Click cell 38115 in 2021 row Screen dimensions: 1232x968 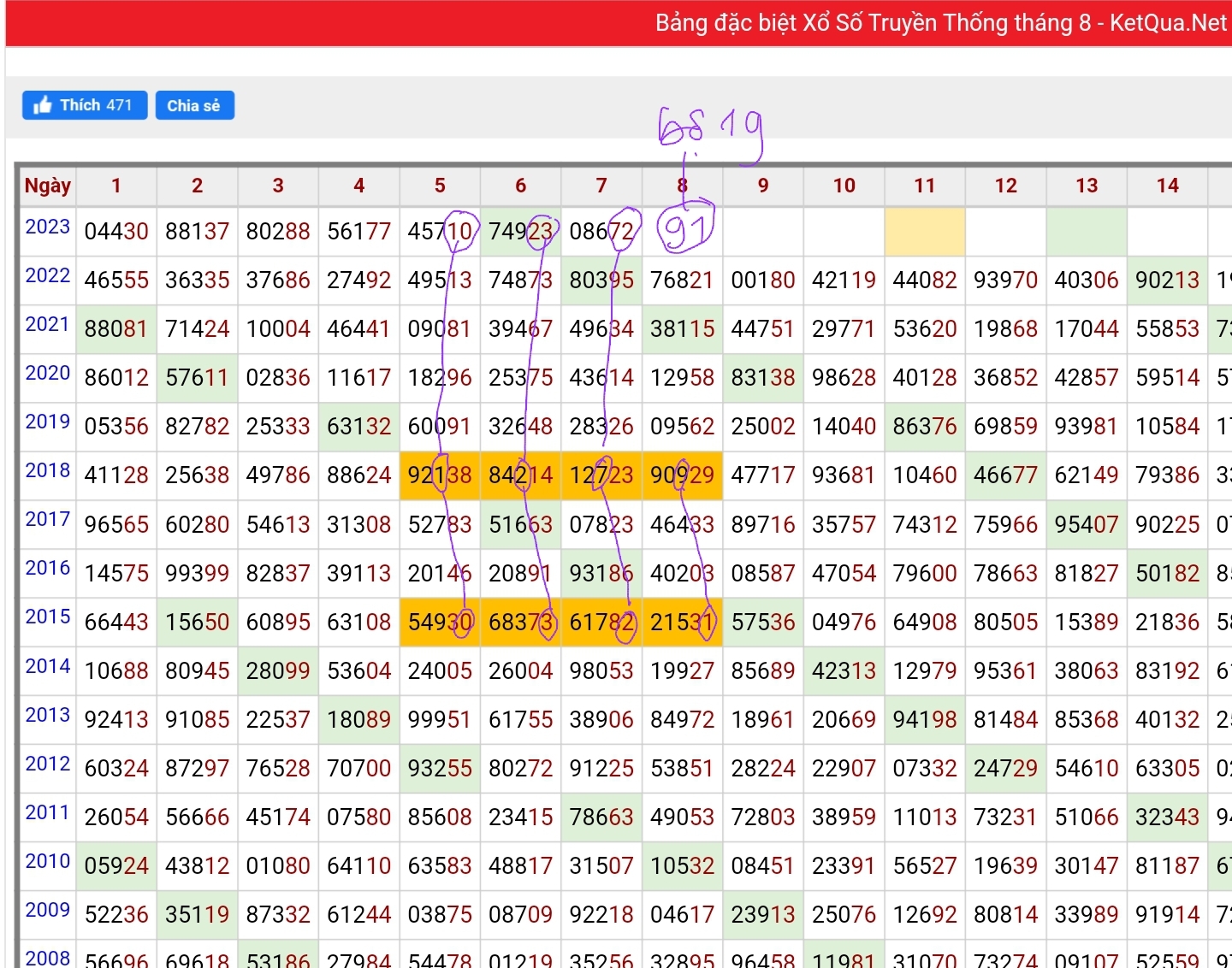pos(682,328)
